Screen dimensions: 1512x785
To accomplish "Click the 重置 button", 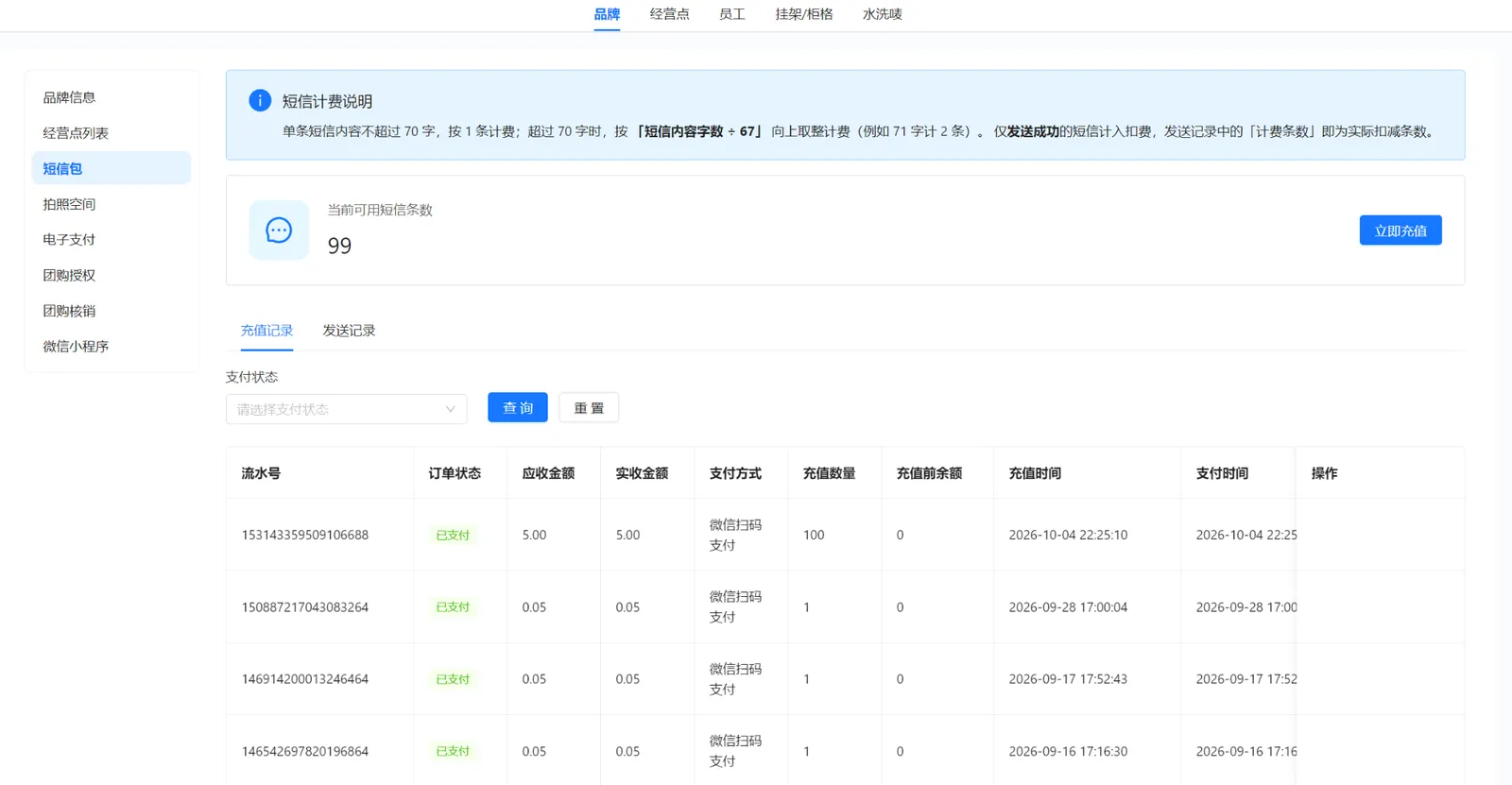I will coord(589,407).
